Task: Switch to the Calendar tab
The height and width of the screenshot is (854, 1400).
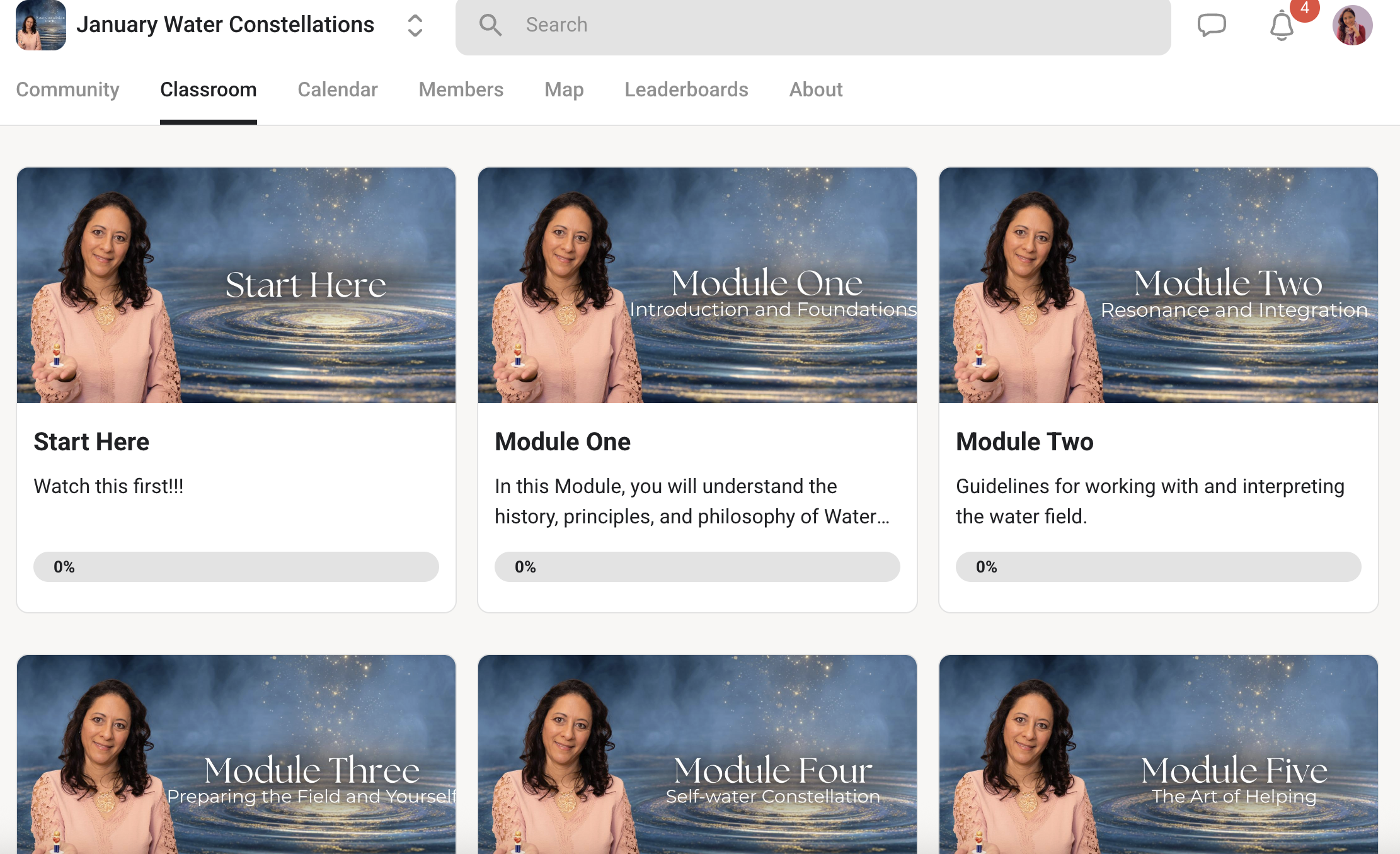Action: (x=337, y=89)
